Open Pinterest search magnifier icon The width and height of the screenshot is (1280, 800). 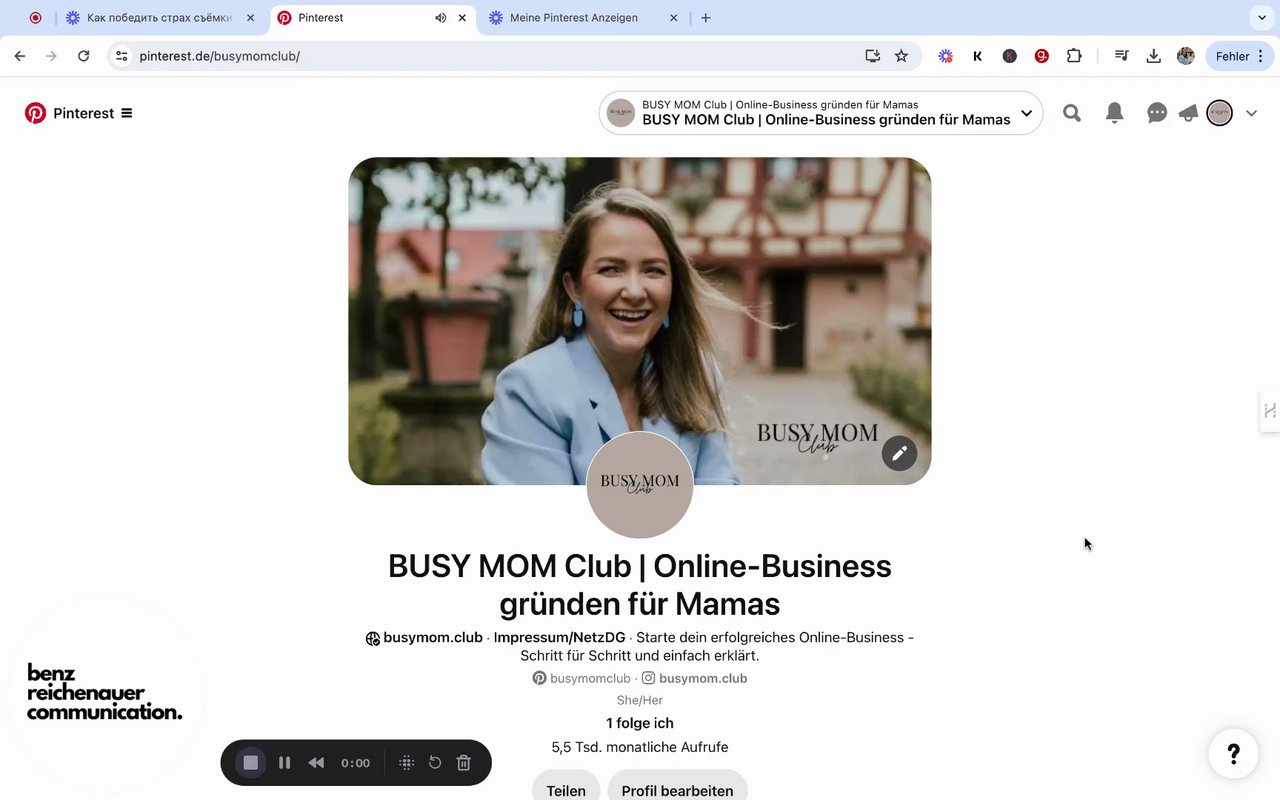[x=1072, y=113]
